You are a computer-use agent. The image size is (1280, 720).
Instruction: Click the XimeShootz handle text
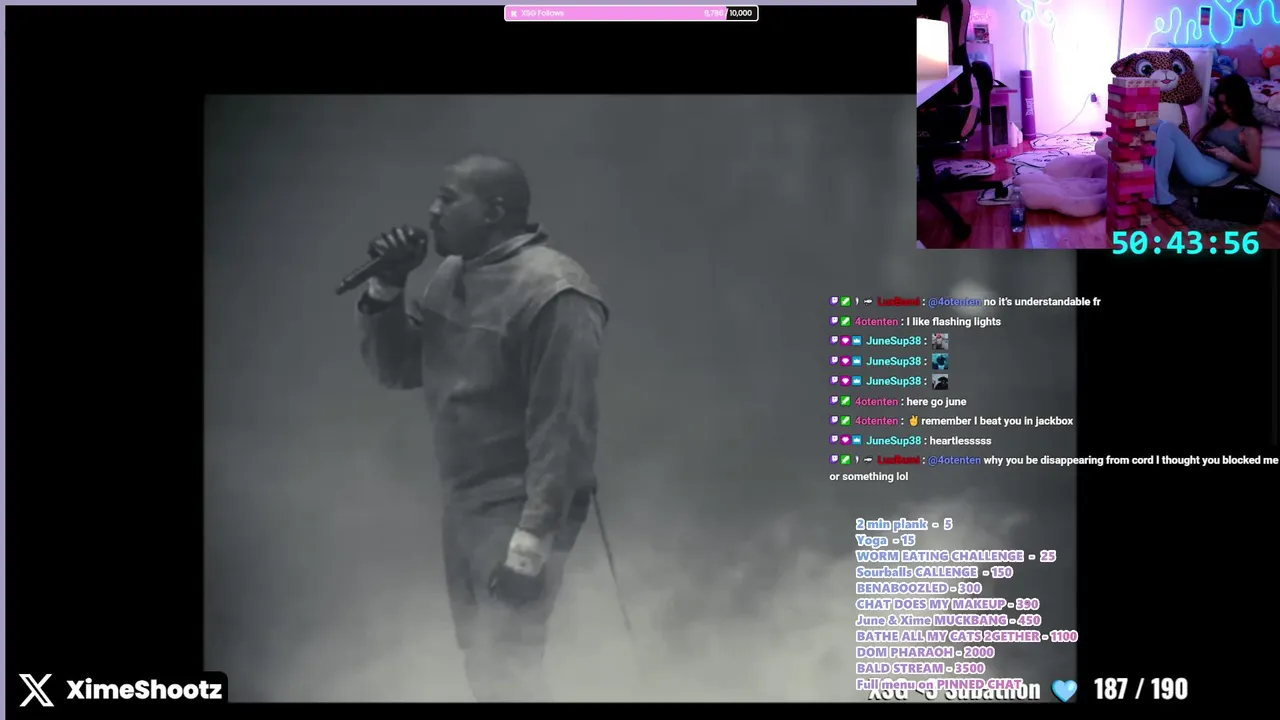point(144,689)
